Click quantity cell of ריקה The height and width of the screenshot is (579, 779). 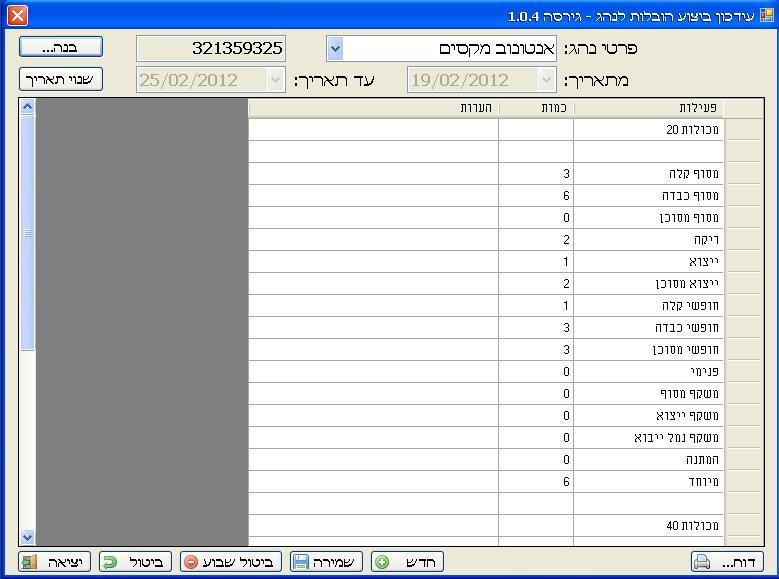[x=536, y=240]
